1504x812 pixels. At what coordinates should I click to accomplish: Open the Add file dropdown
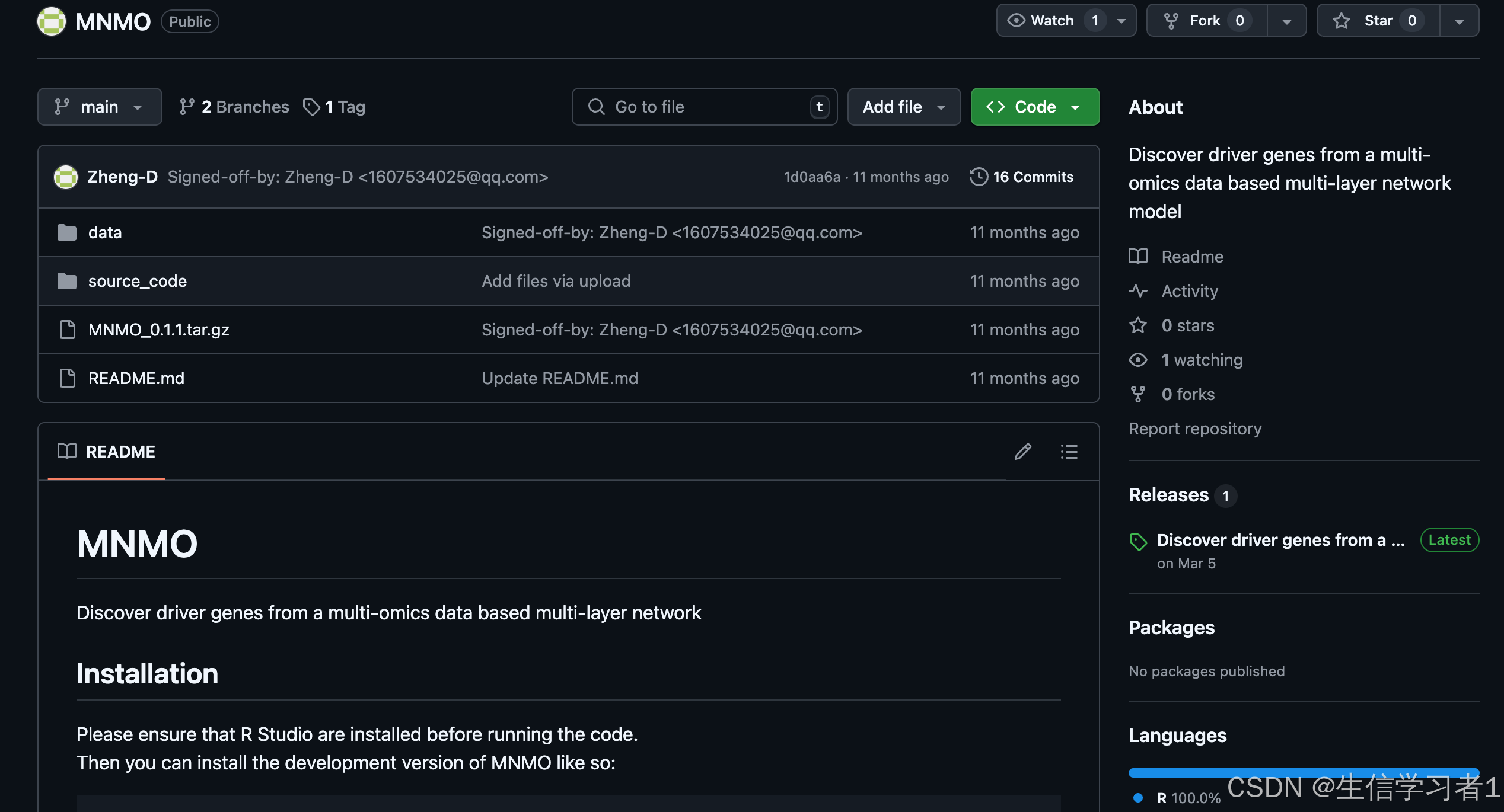click(x=903, y=107)
